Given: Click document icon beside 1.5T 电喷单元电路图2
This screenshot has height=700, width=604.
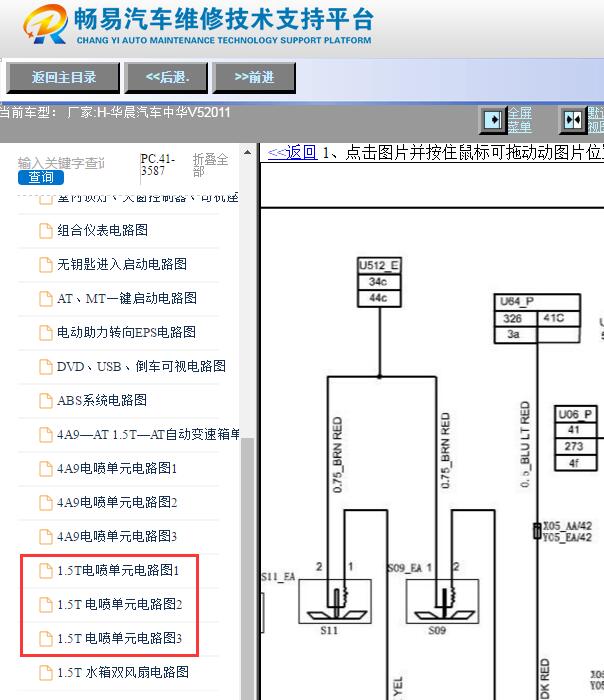Looking at the screenshot, I should coord(46,605).
